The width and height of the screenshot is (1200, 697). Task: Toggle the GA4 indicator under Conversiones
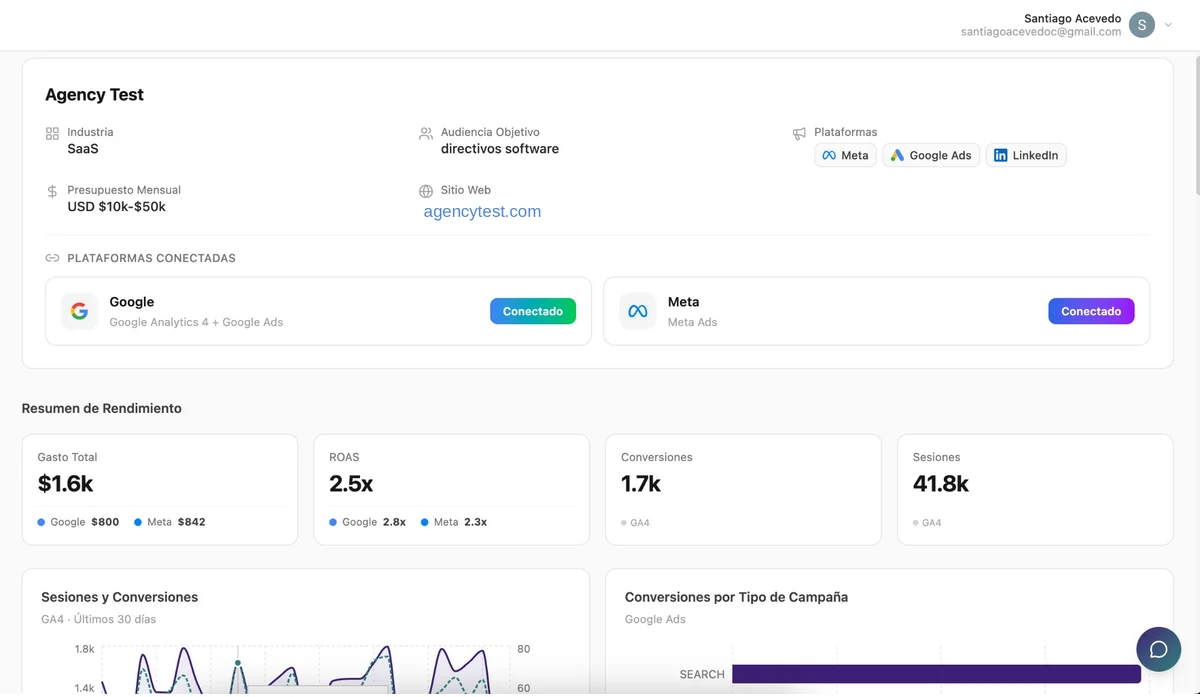[x=623, y=522]
